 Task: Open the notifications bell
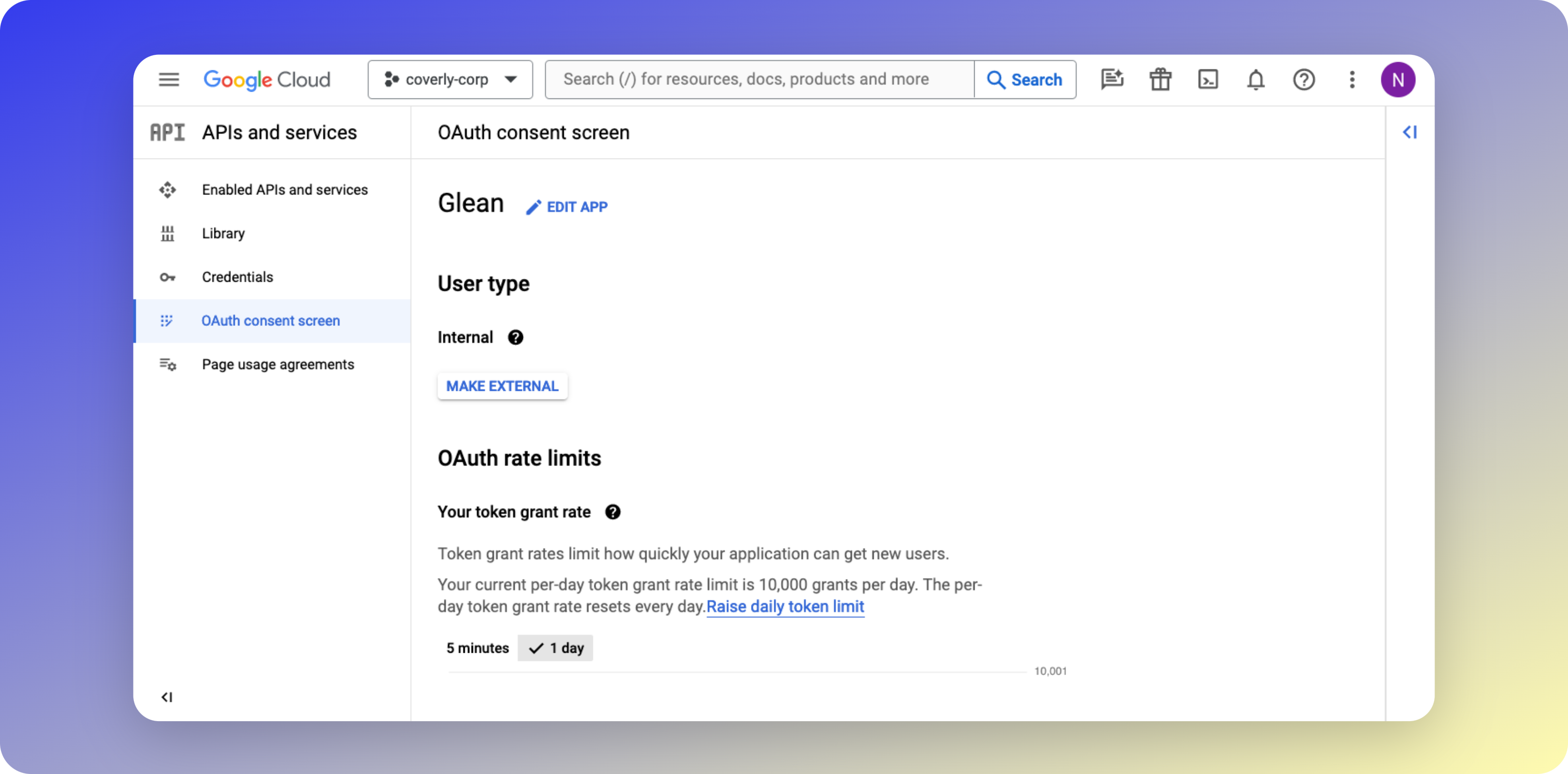point(1255,79)
